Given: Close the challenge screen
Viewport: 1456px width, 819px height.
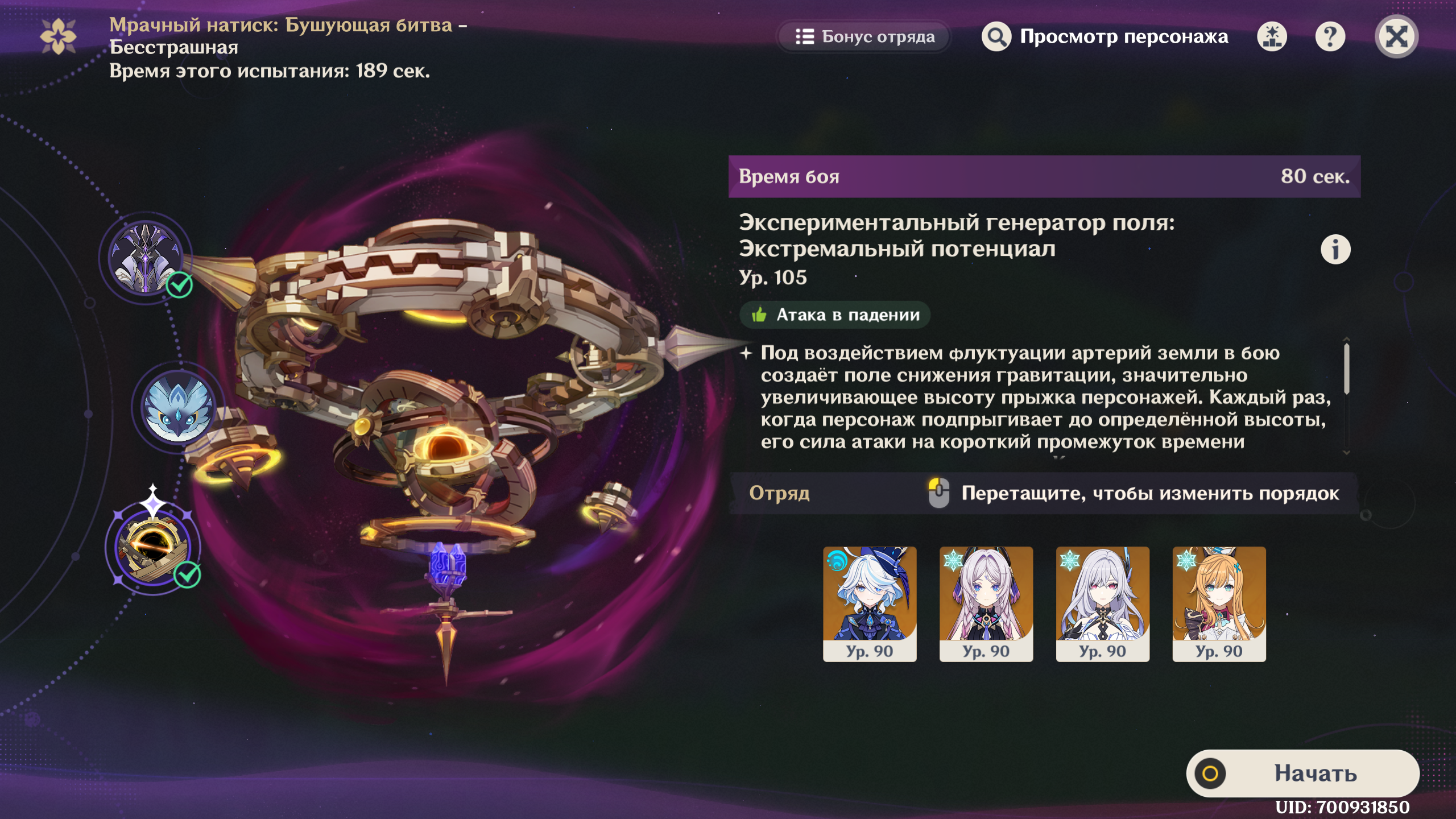Looking at the screenshot, I should (x=1396, y=37).
